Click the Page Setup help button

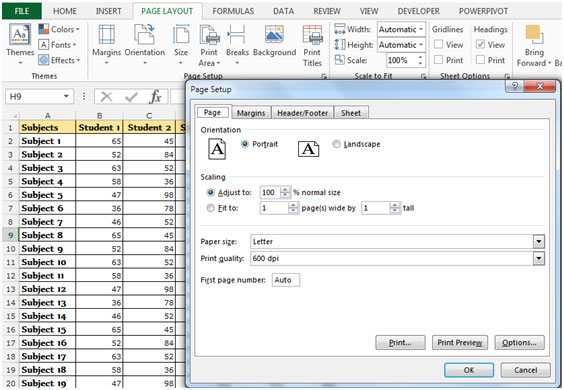(x=515, y=86)
